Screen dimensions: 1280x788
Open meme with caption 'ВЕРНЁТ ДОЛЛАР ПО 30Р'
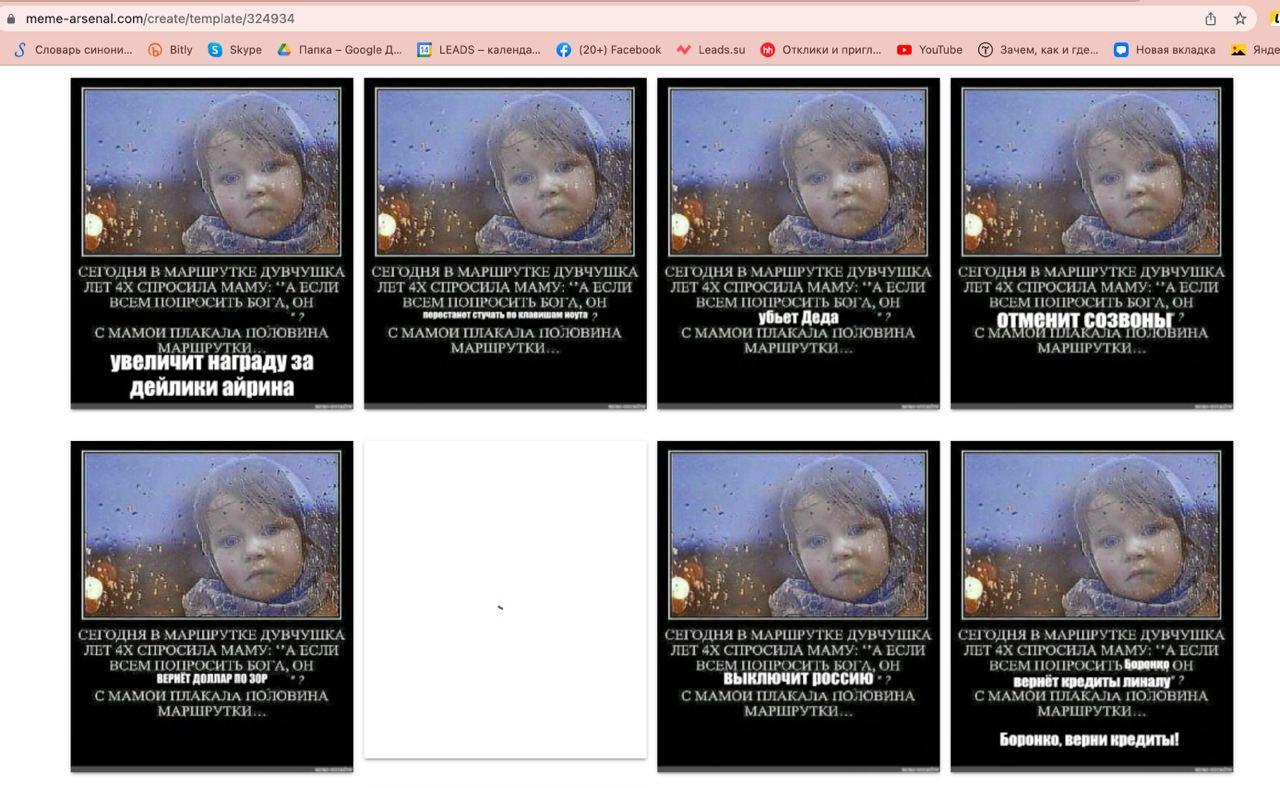click(212, 606)
